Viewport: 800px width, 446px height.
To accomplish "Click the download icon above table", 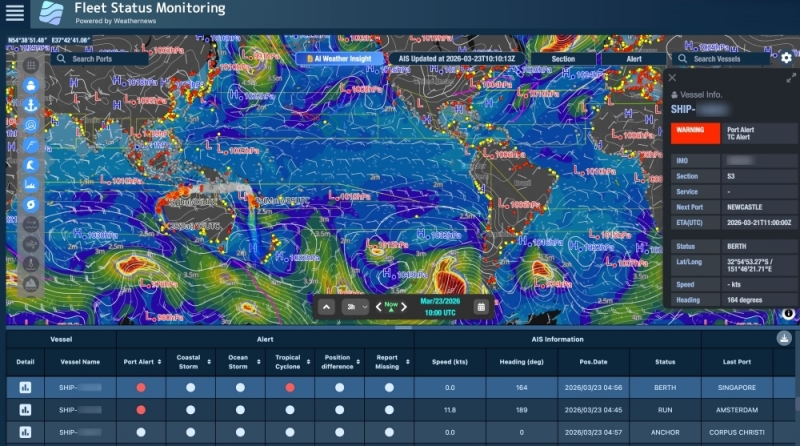I will (783, 339).
